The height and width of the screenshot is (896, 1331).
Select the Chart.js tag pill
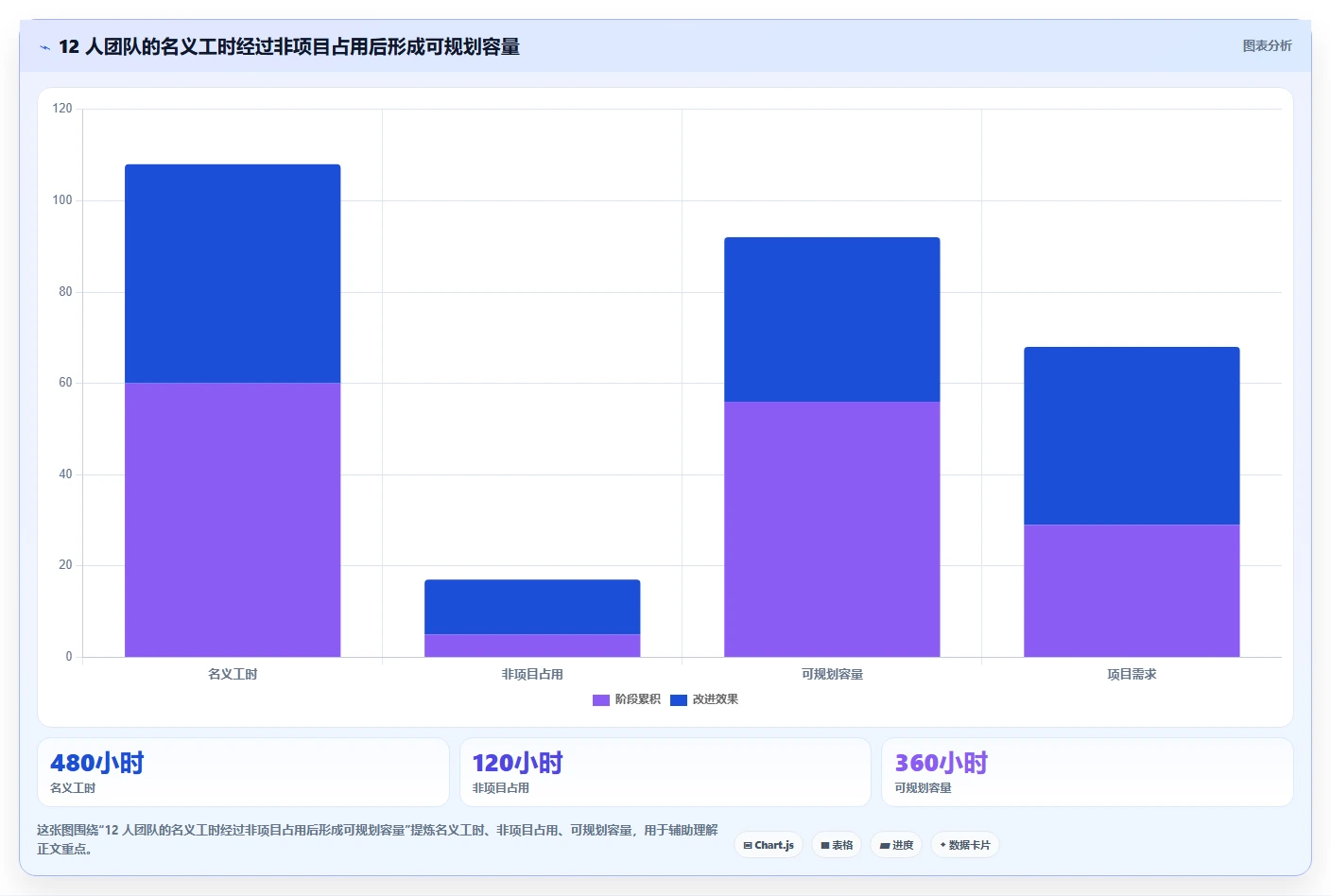tap(769, 845)
